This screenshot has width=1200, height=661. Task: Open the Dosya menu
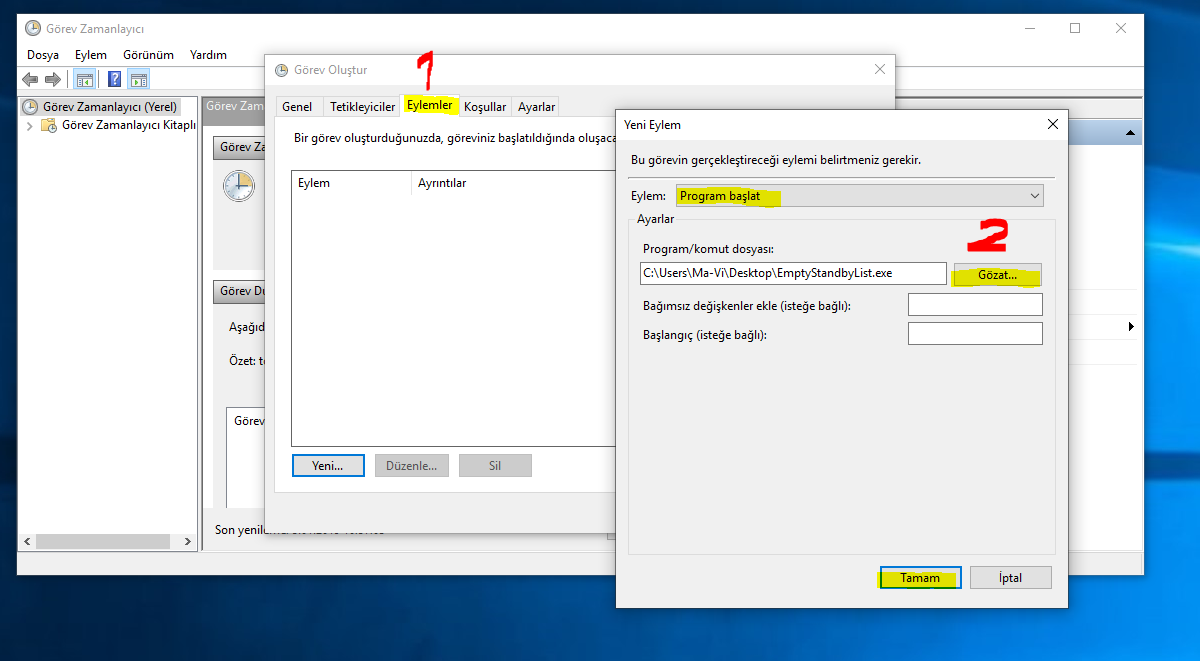point(43,55)
